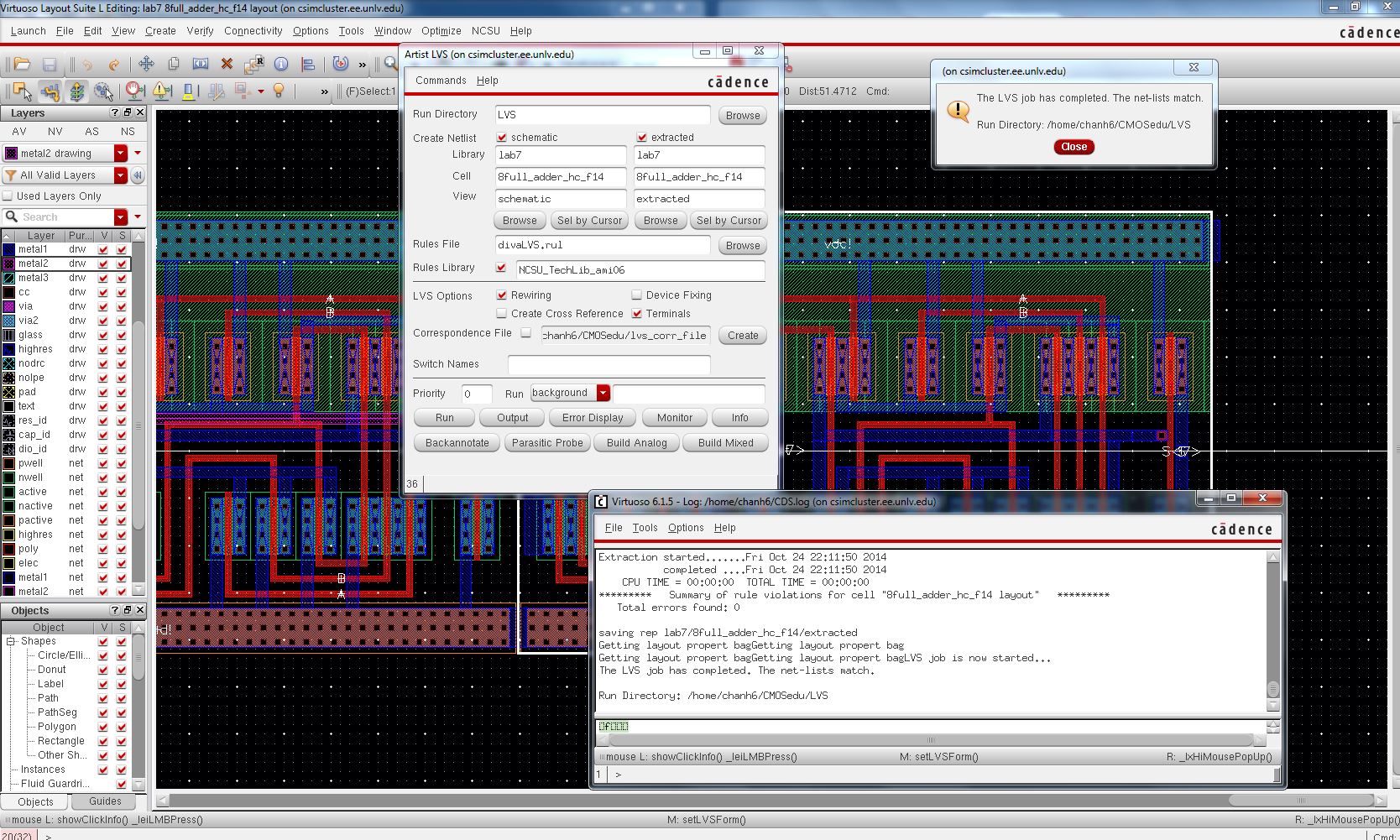
Task: Uncheck Rewiring under LVS Options
Action: coord(502,295)
